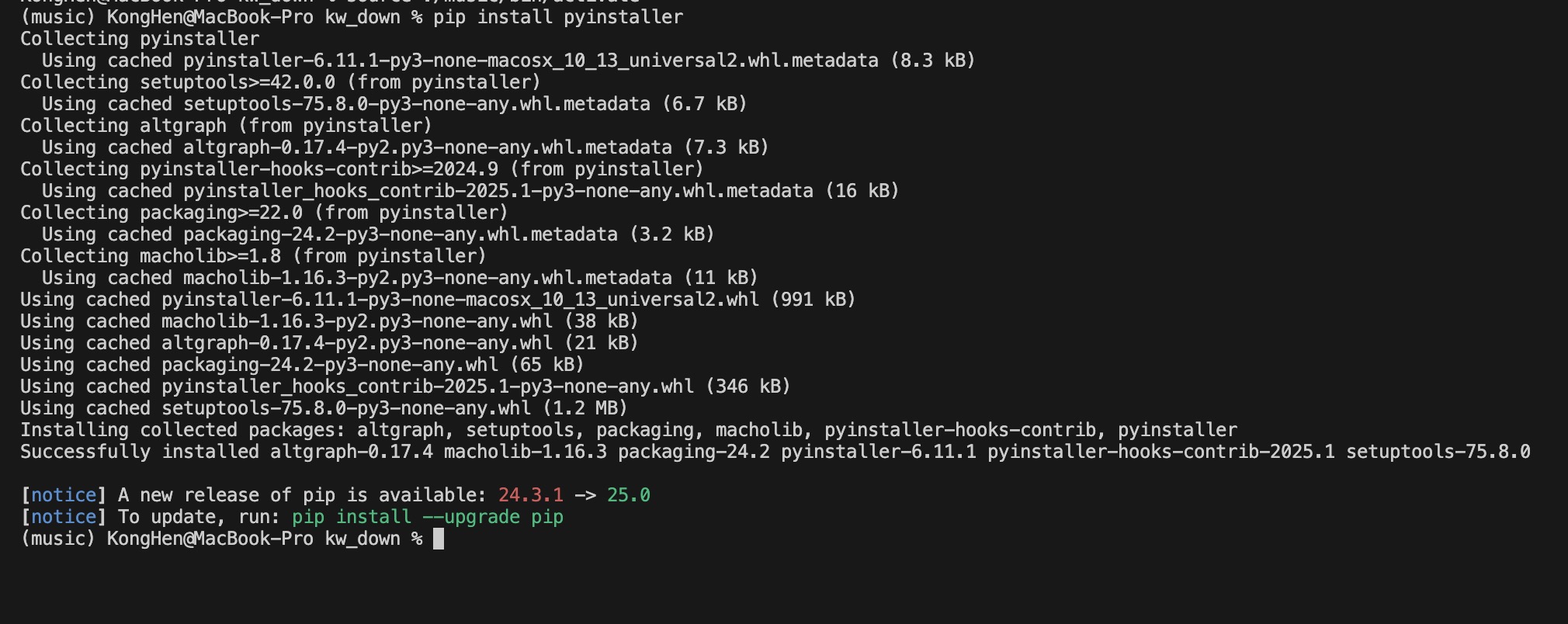Screen dimensions: 1568x624
Task: Click '(music)' on the last prompt line
Action: tap(57, 539)
